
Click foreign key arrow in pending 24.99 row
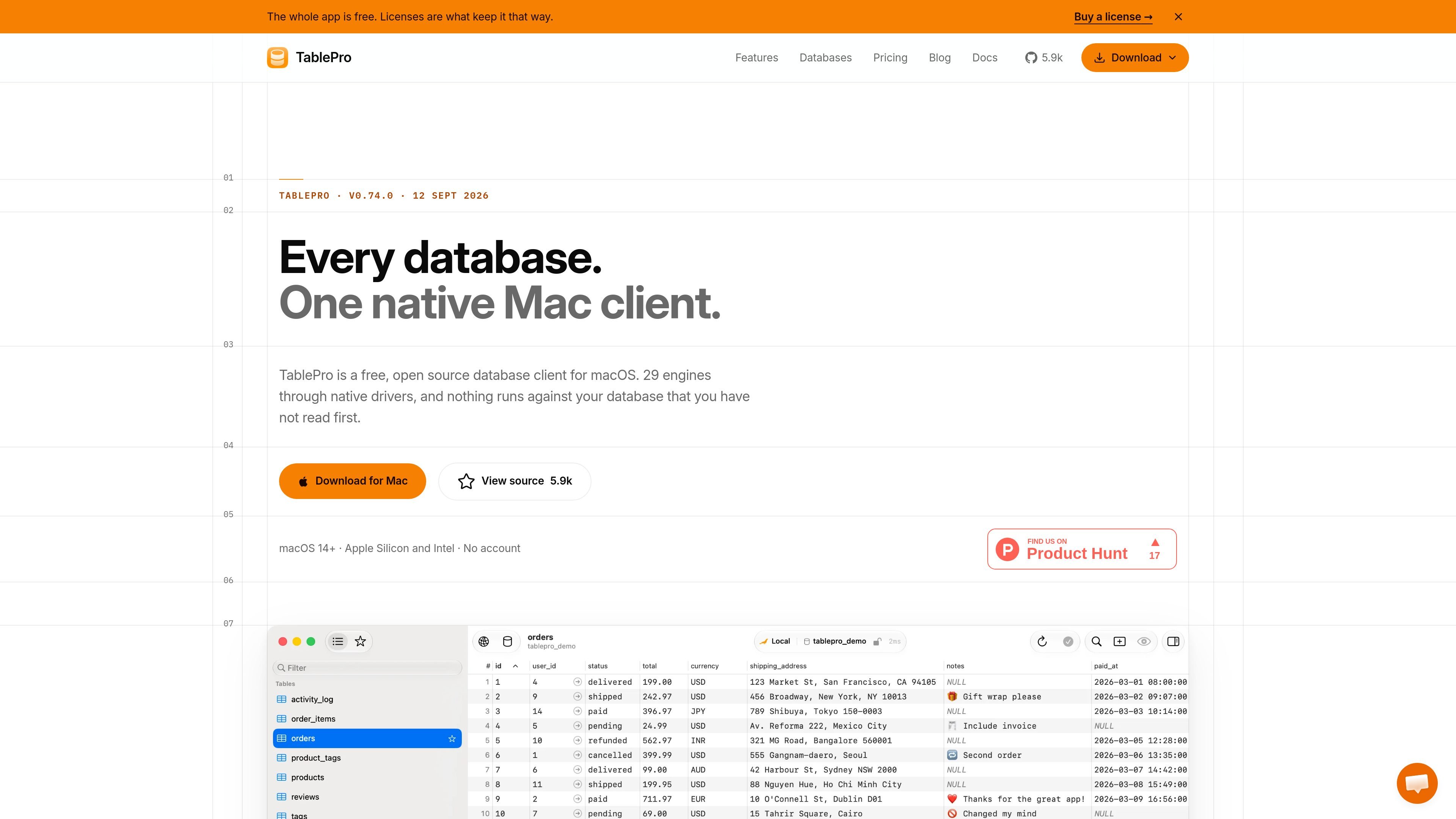pos(577,726)
